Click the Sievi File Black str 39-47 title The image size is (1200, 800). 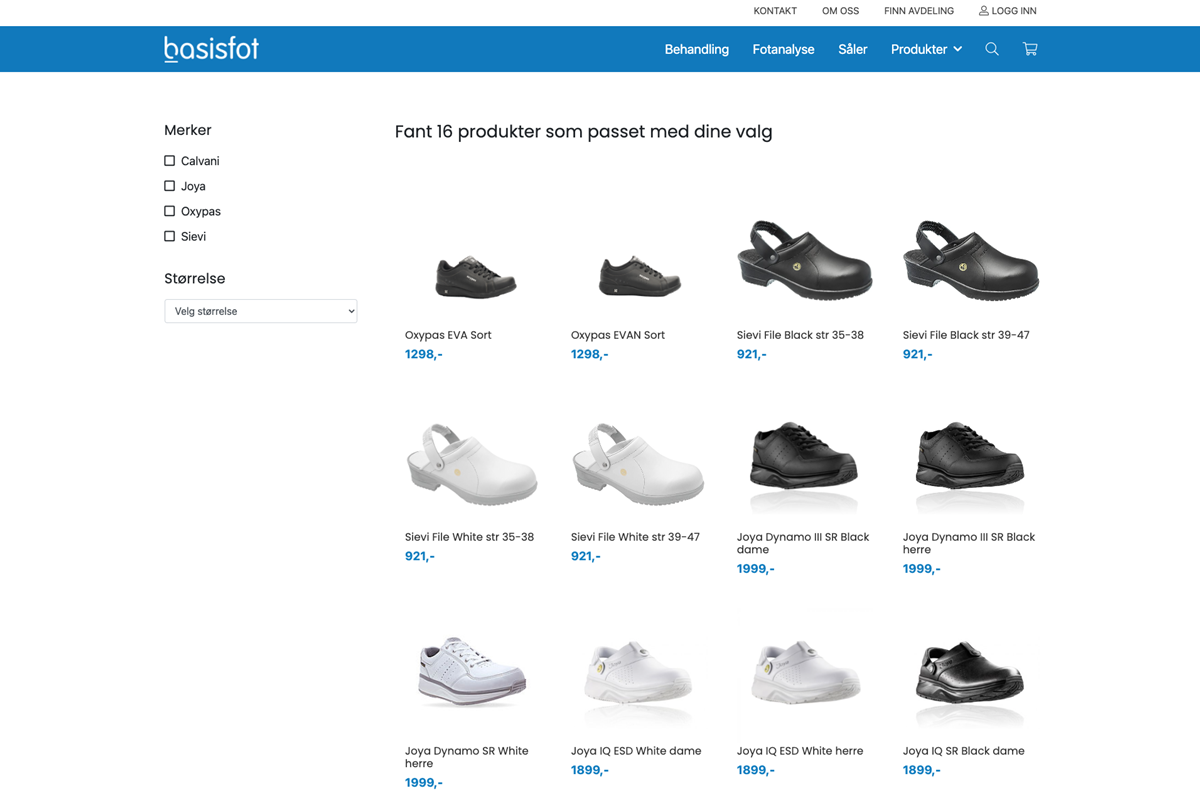966,335
